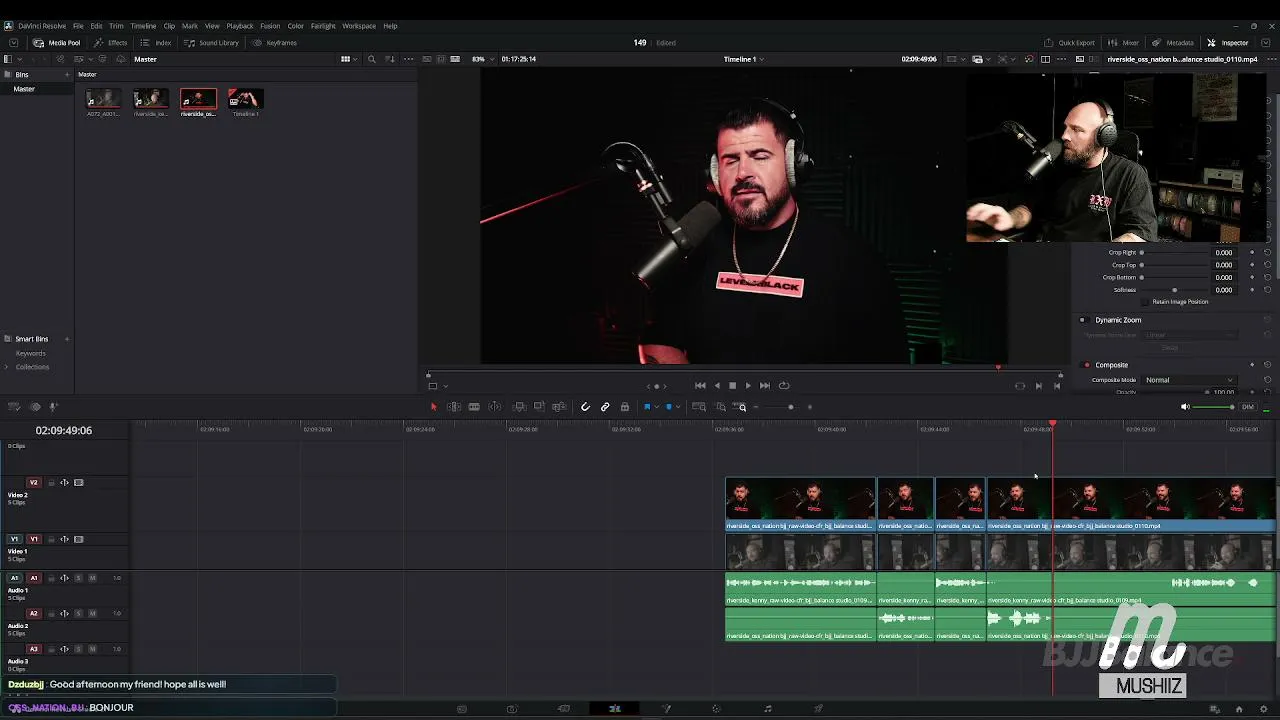Select the Blade Edit Mode tool
The height and width of the screenshot is (720, 1280).
[x=494, y=407]
